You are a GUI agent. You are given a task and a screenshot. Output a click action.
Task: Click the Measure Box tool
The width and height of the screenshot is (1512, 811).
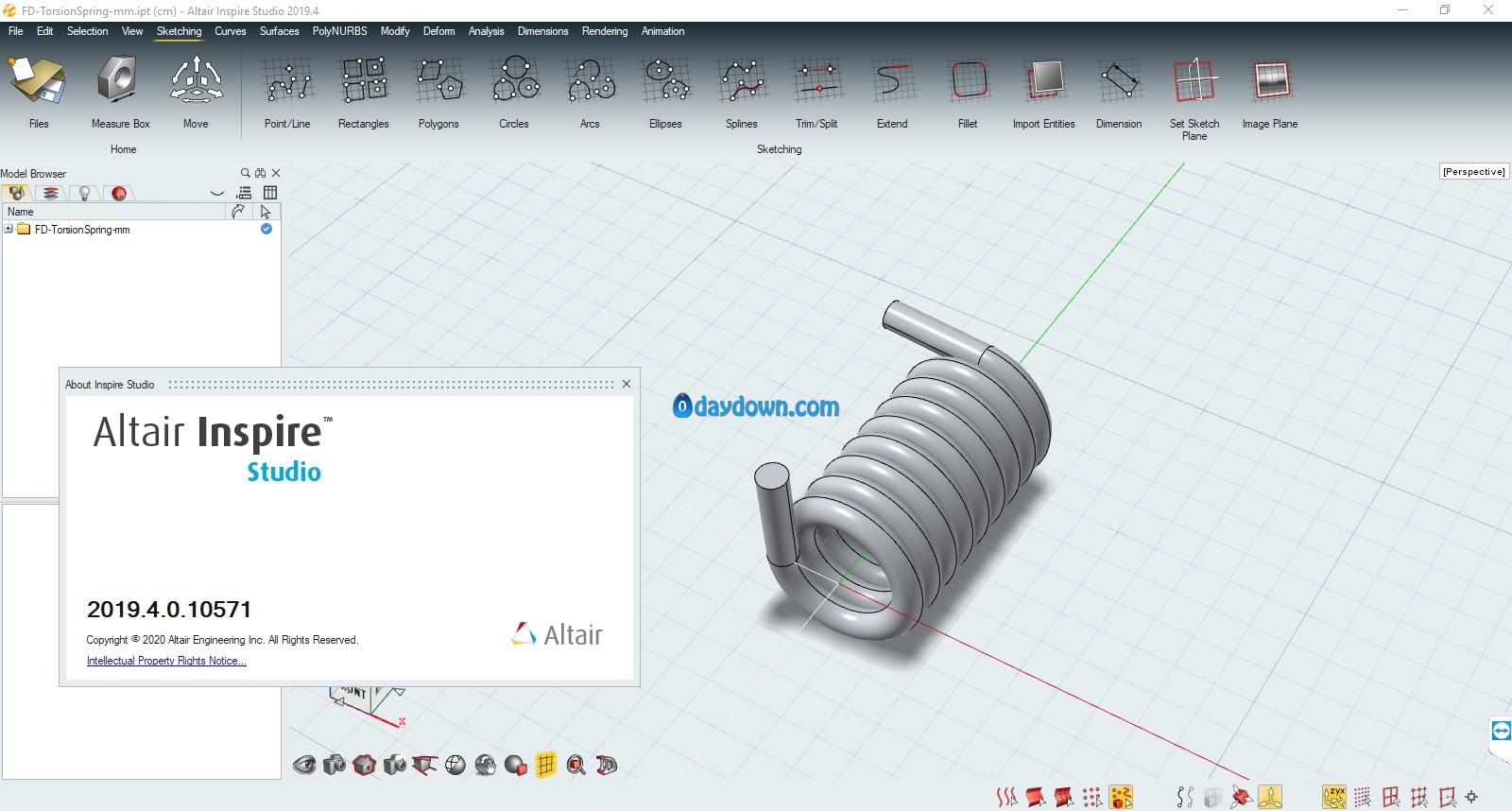[x=120, y=93]
